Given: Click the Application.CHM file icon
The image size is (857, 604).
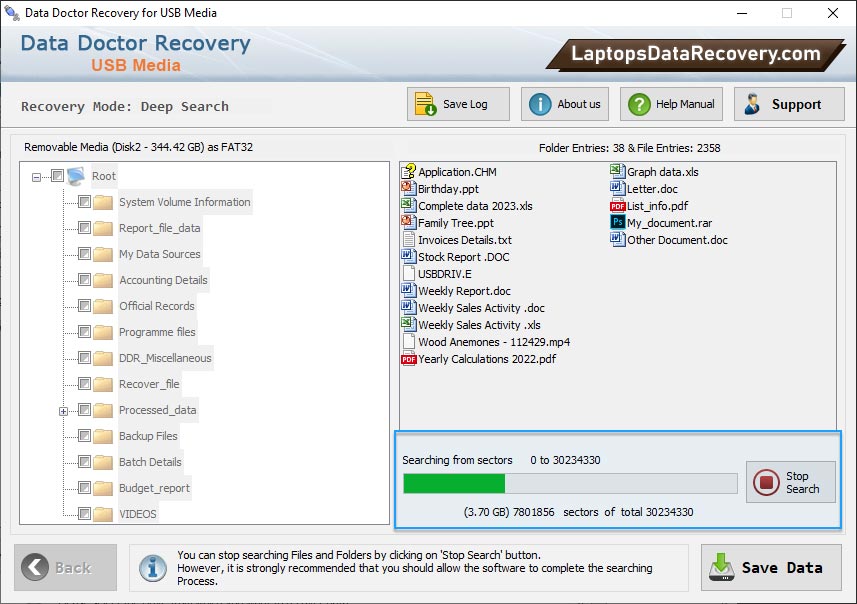Looking at the screenshot, I should [x=408, y=172].
